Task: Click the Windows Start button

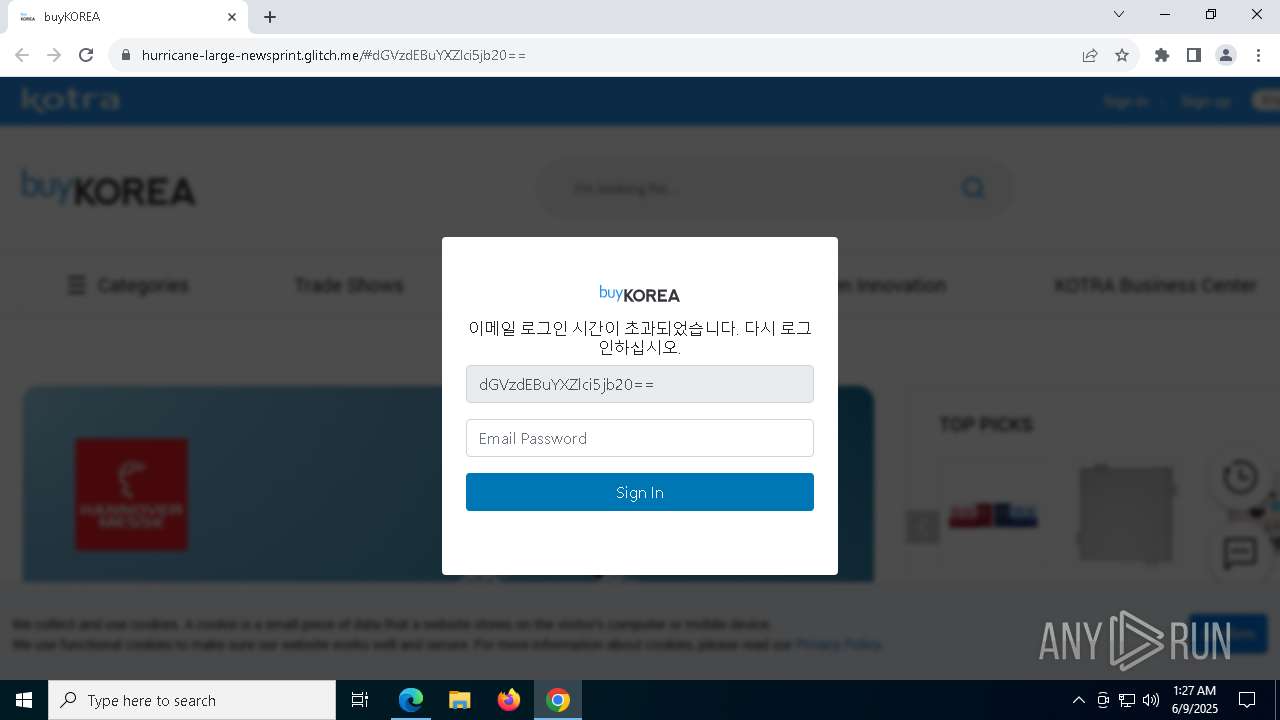Action: coord(24,700)
